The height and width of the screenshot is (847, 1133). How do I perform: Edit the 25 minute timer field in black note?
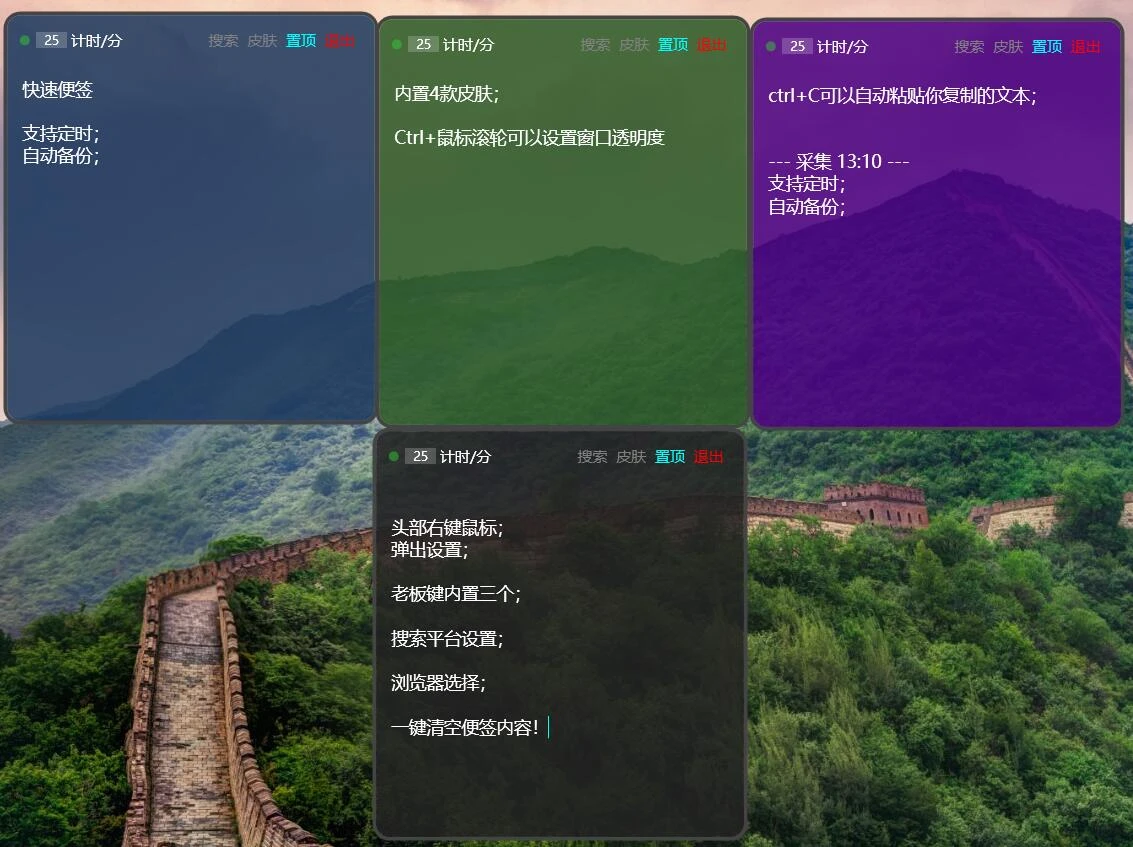[x=421, y=457]
